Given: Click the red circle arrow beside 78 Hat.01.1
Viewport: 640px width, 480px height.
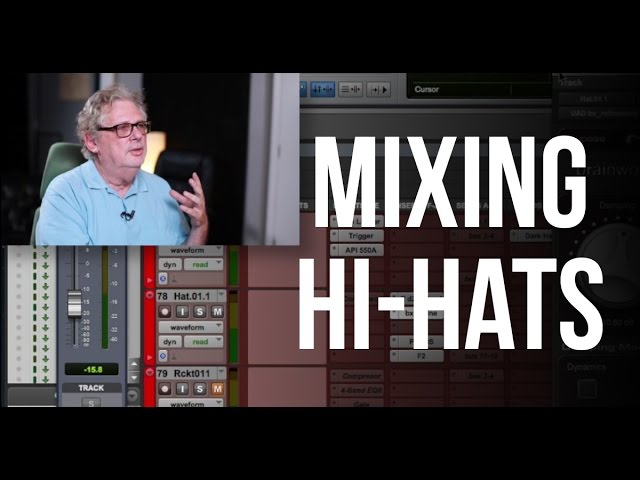Looking at the screenshot, I should 149,295.
